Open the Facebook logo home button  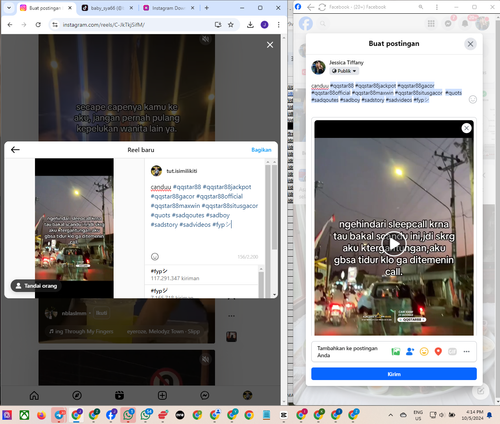pos(306,24)
